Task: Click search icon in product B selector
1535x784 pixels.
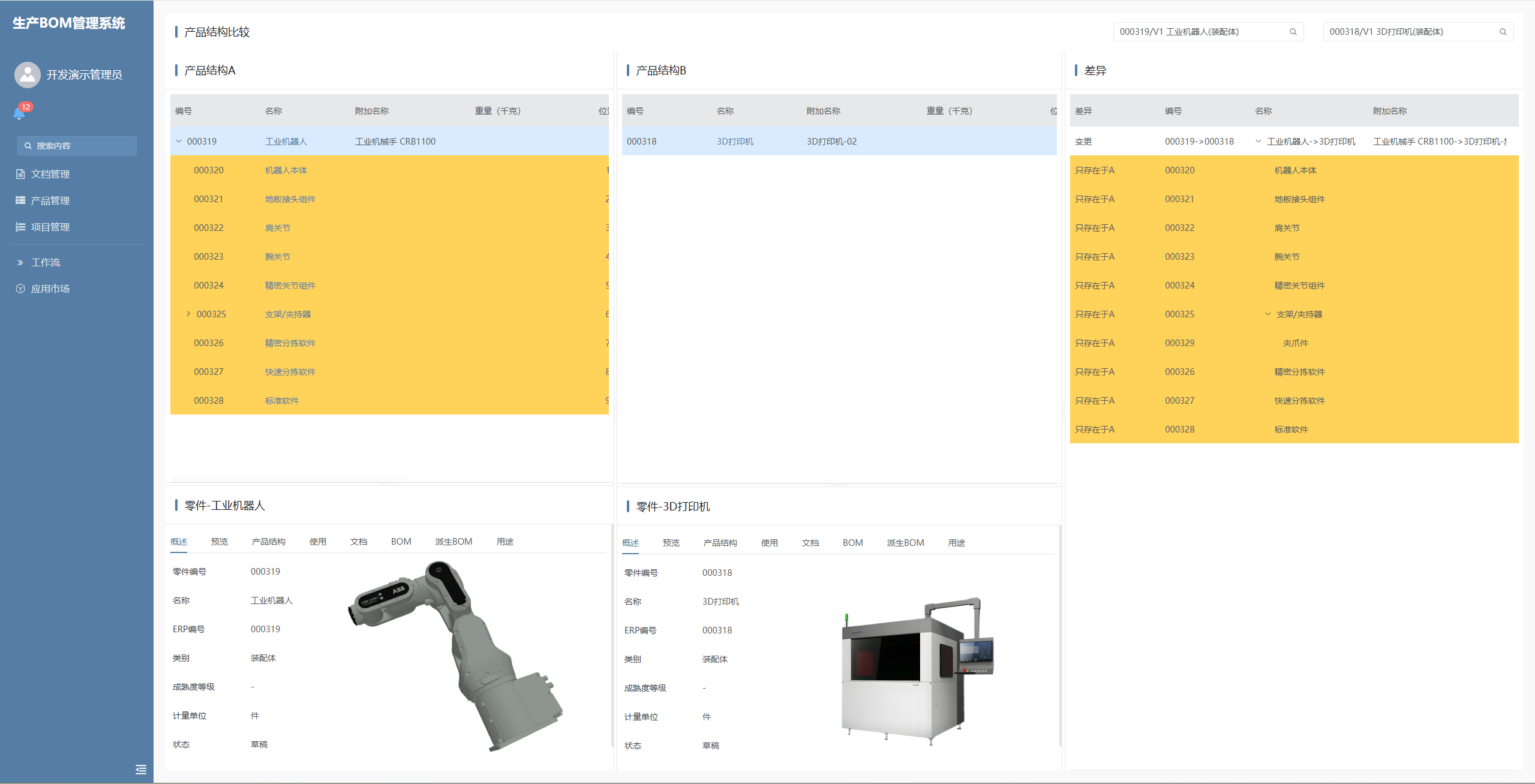Action: coord(1503,32)
